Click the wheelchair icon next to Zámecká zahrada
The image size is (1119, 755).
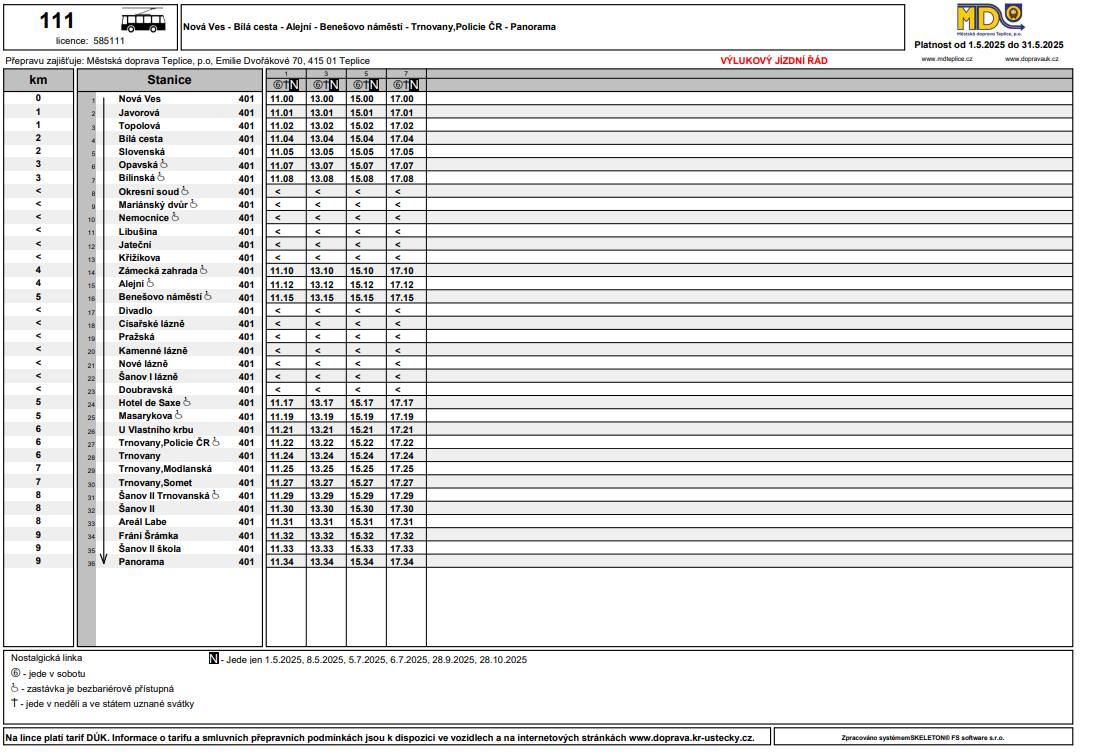coord(204,270)
